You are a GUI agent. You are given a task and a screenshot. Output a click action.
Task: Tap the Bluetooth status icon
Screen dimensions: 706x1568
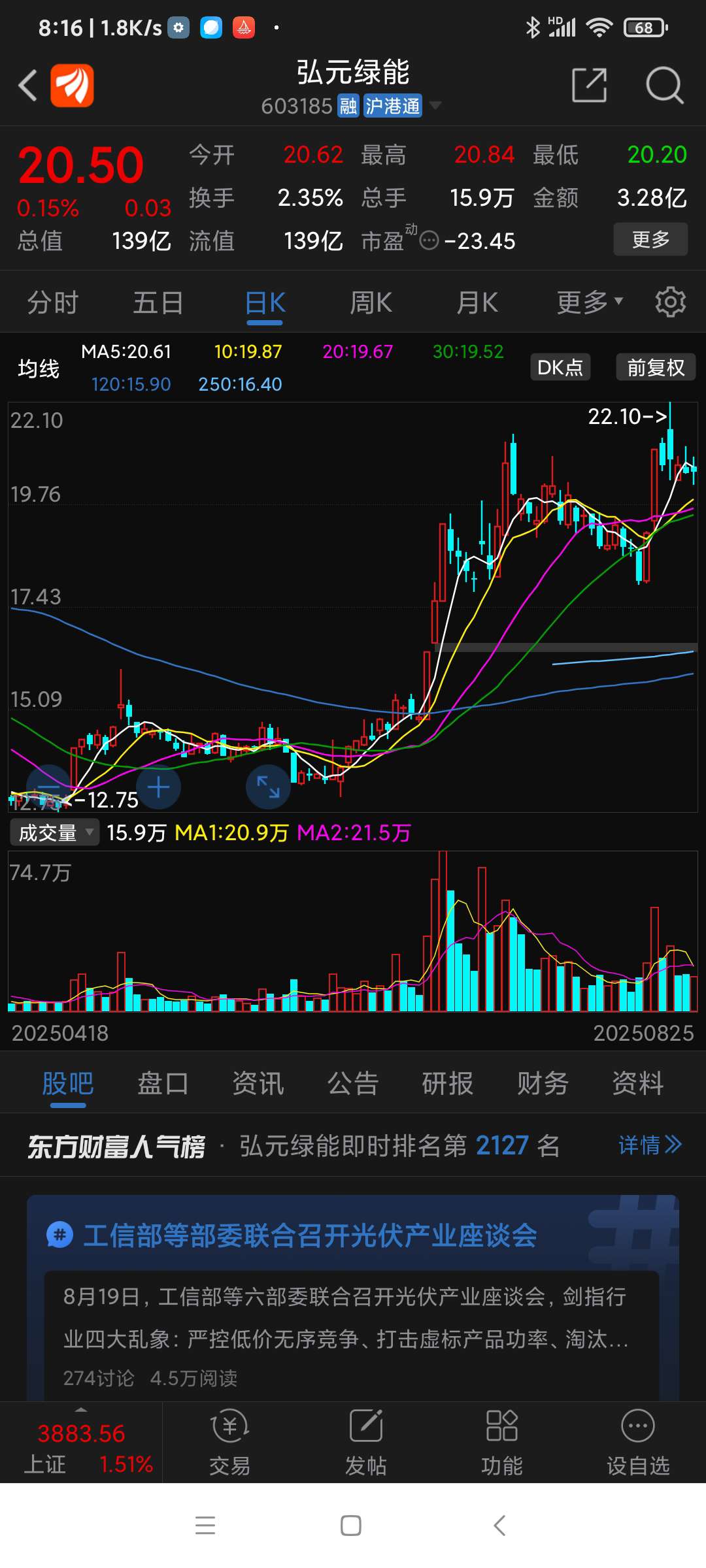click(x=533, y=27)
